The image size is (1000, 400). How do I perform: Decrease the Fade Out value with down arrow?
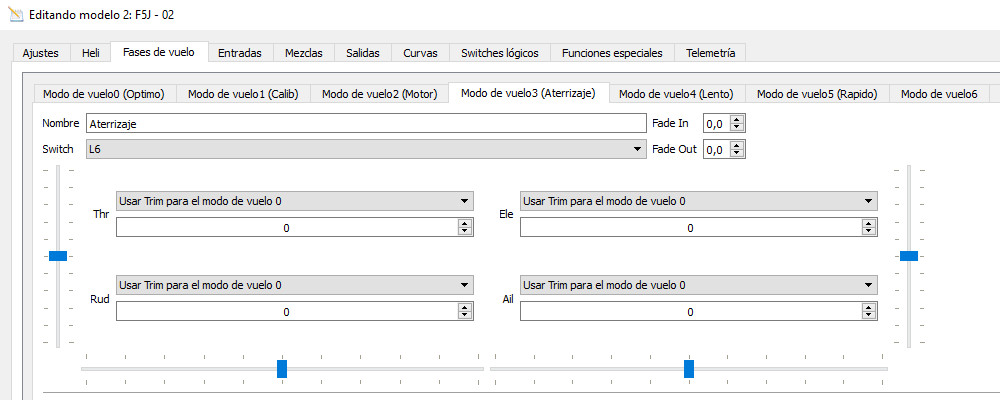pyautogui.click(x=738, y=153)
